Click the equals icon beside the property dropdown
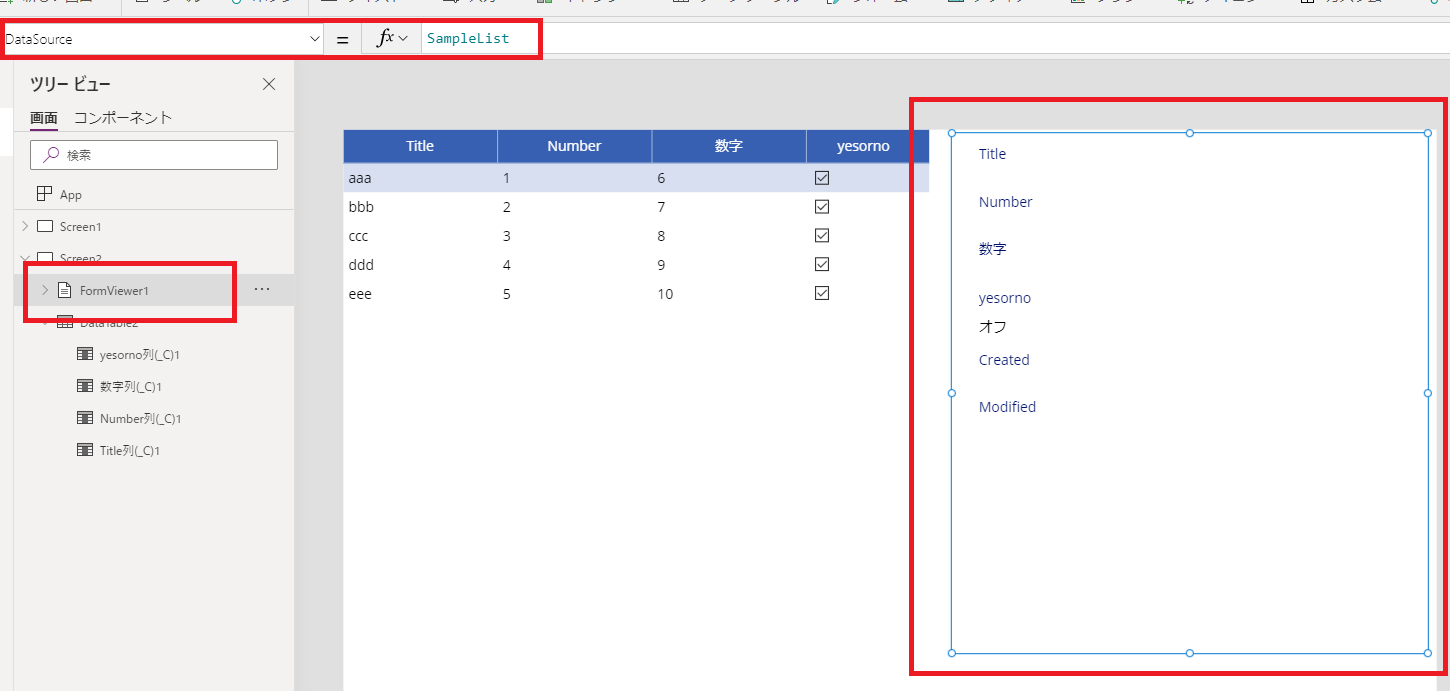1450x691 pixels. pos(341,38)
